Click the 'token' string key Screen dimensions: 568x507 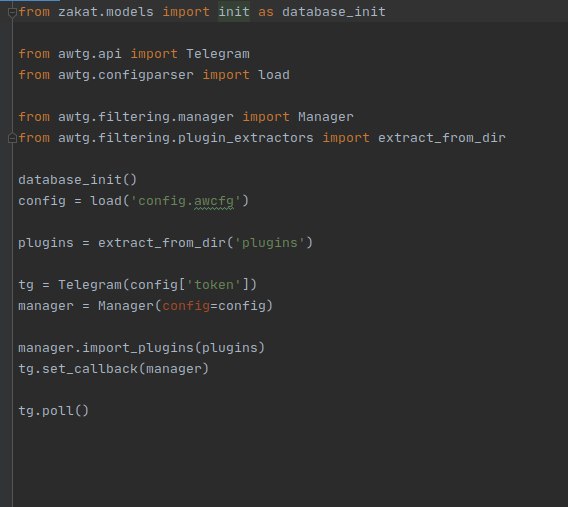[214, 285]
